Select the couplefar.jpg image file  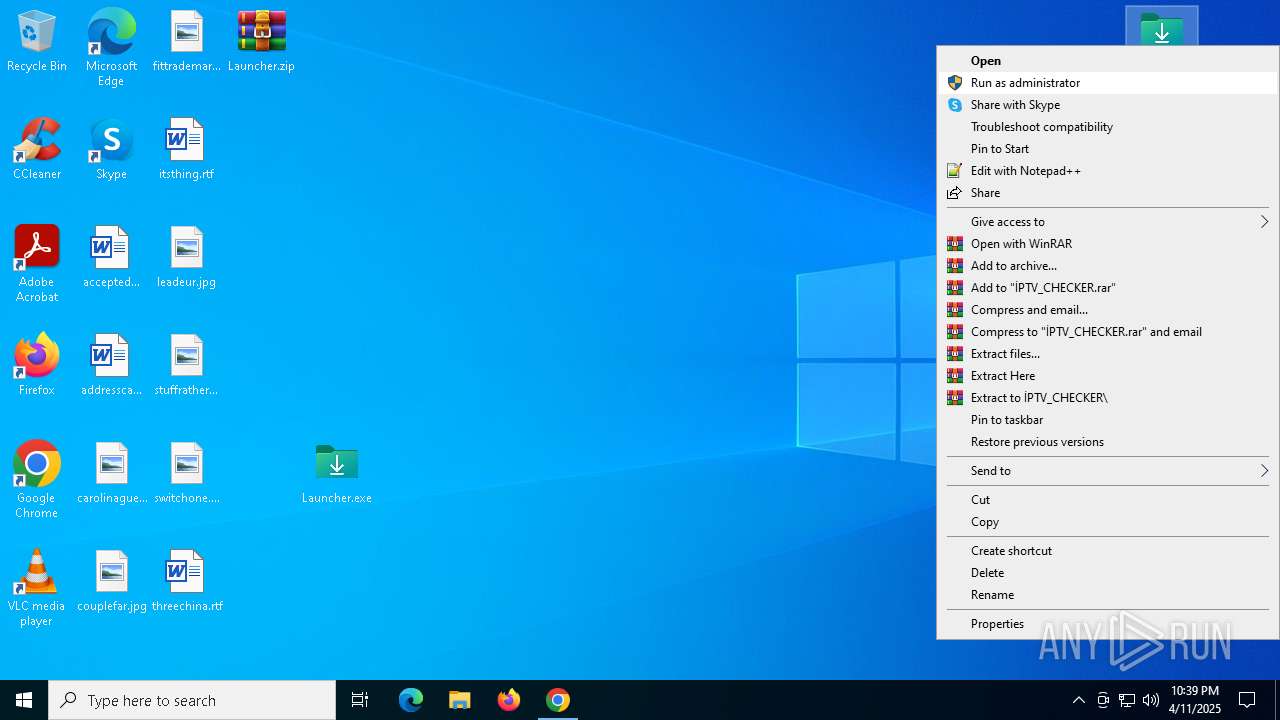point(111,582)
